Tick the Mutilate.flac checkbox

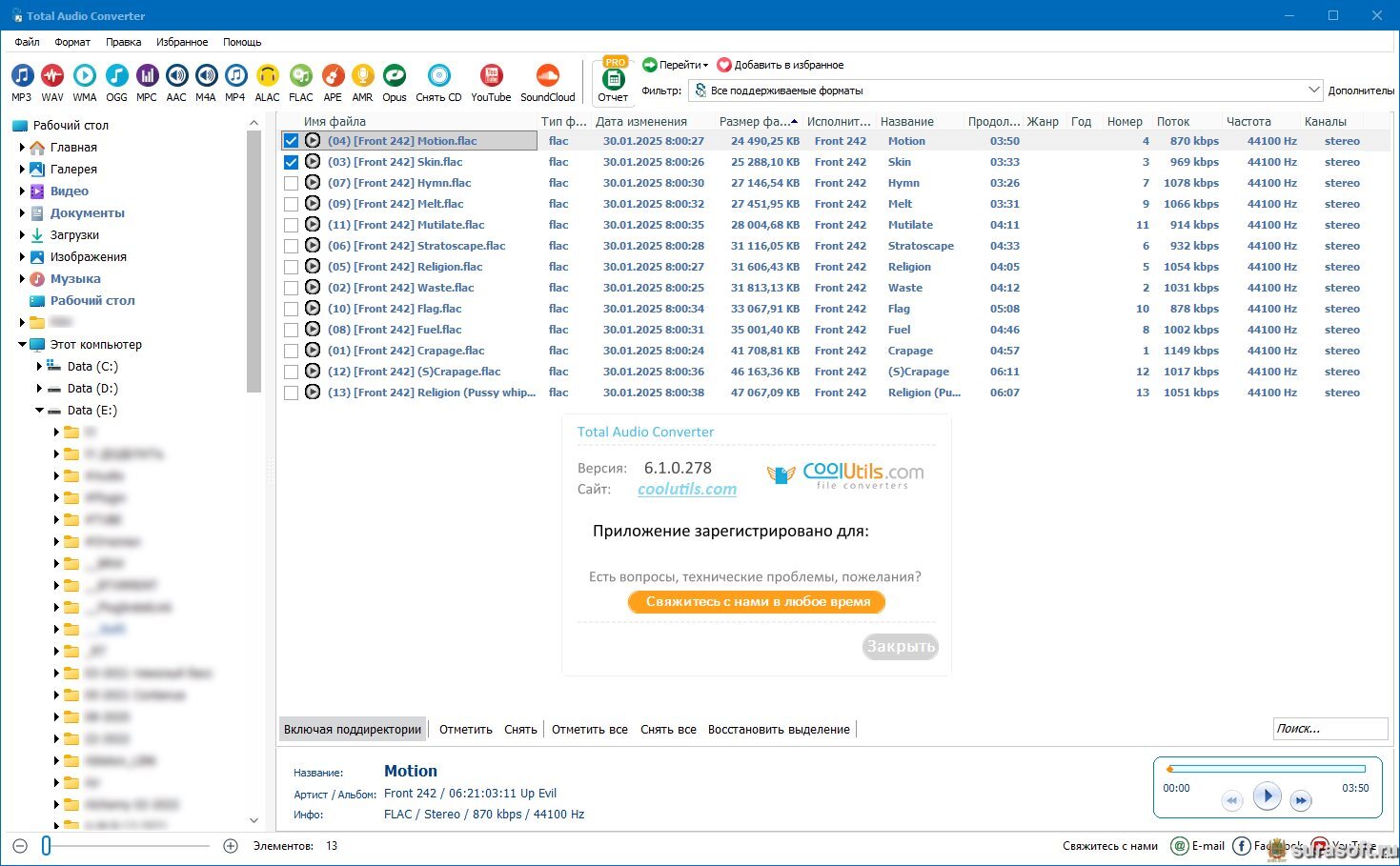291,224
